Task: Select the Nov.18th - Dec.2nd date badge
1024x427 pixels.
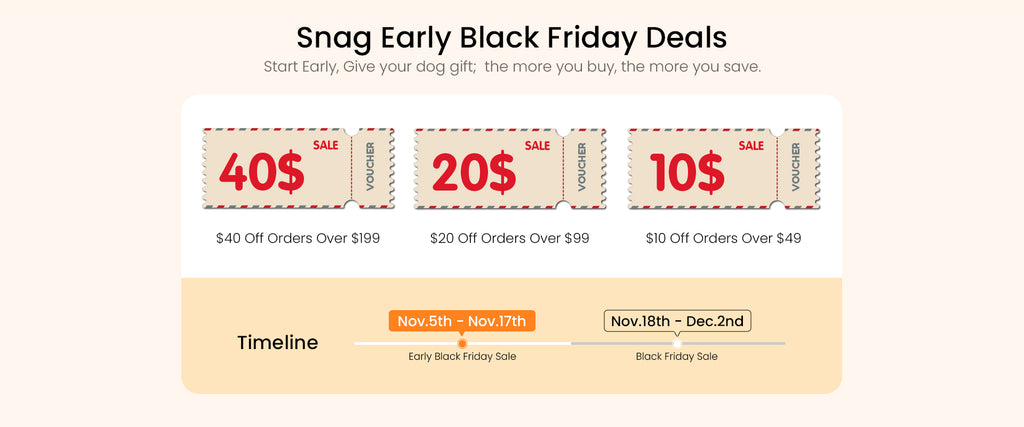Action: pos(677,321)
